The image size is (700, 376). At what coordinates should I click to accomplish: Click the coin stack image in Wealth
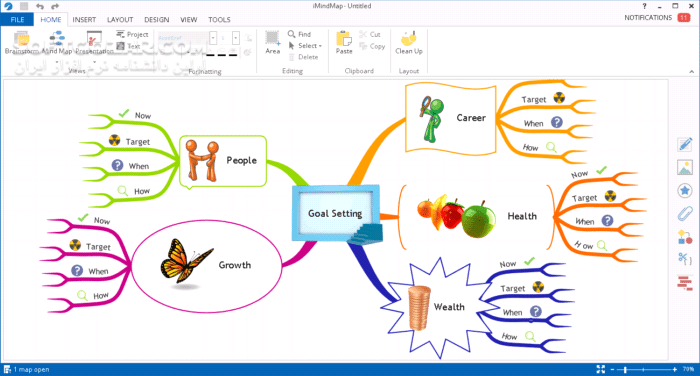(419, 308)
